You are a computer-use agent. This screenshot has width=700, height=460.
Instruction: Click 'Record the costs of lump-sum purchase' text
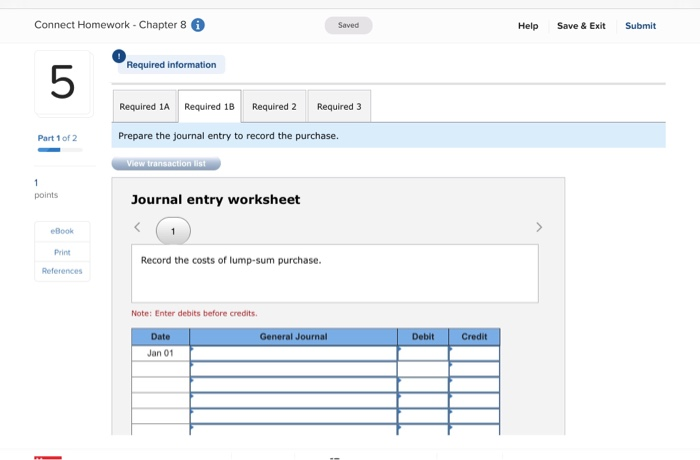click(x=231, y=260)
